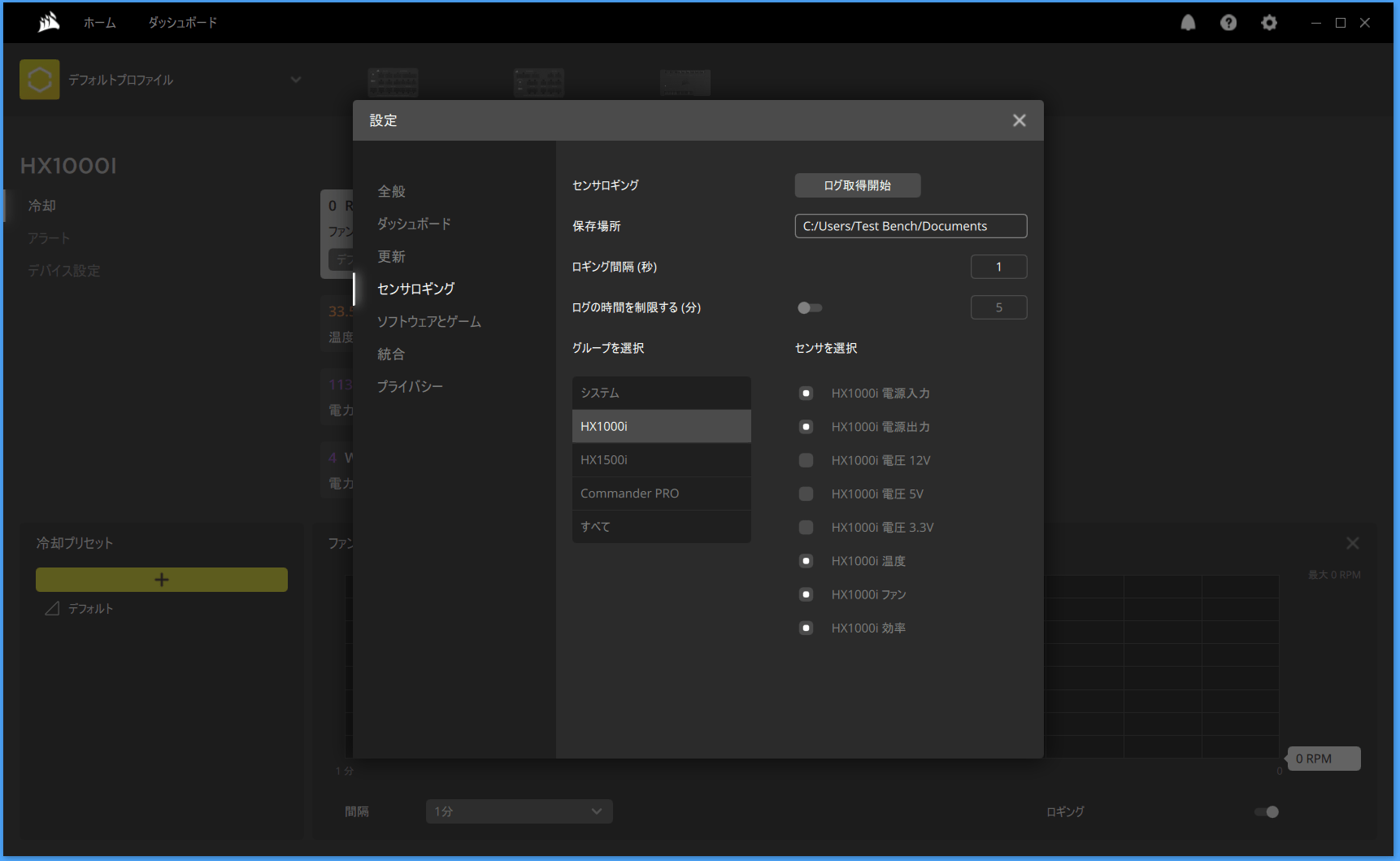
Task: Click the yellow default profile icon
Action: (40, 80)
